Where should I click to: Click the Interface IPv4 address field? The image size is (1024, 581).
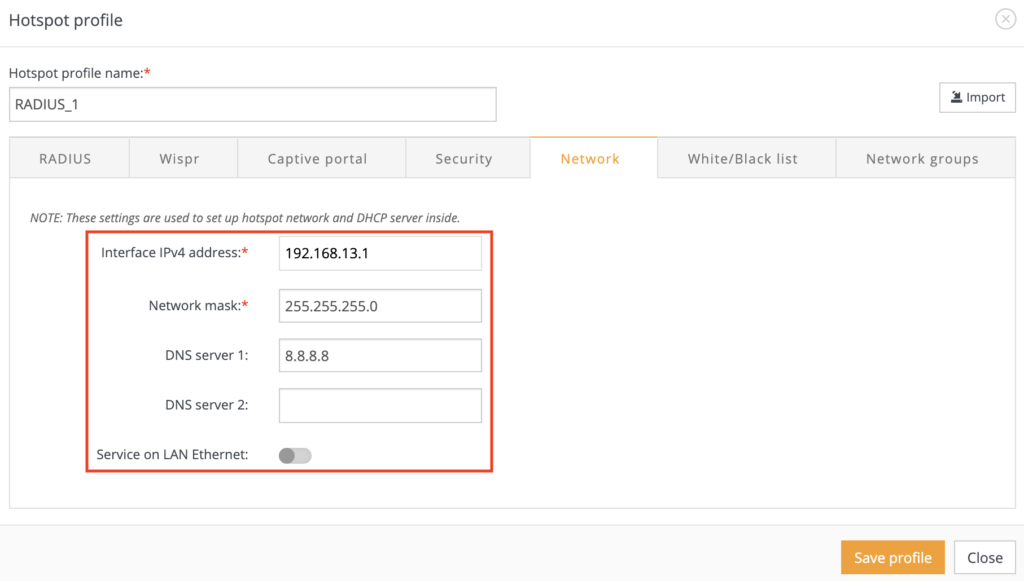pyautogui.click(x=380, y=253)
